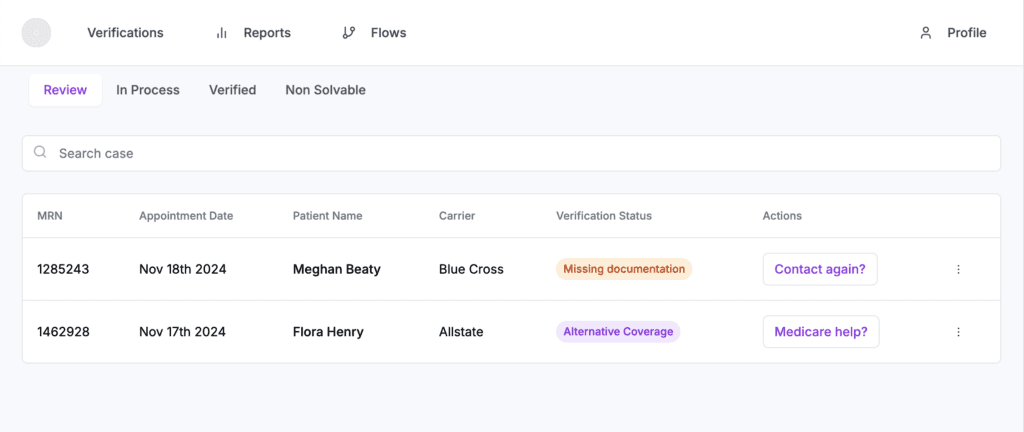Click the search magnifier icon
This screenshot has width=1024, height=432.
click(x=41, y=153)
